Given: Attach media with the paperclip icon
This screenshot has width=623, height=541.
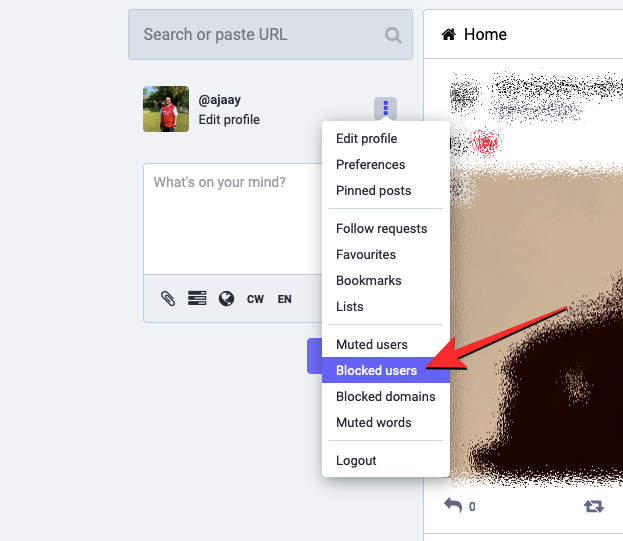Looking at the screenshot, I should pos(168,299).
